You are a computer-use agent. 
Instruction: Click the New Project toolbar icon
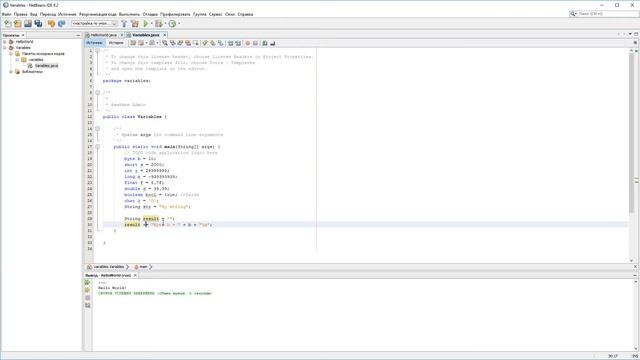point(18,24)
